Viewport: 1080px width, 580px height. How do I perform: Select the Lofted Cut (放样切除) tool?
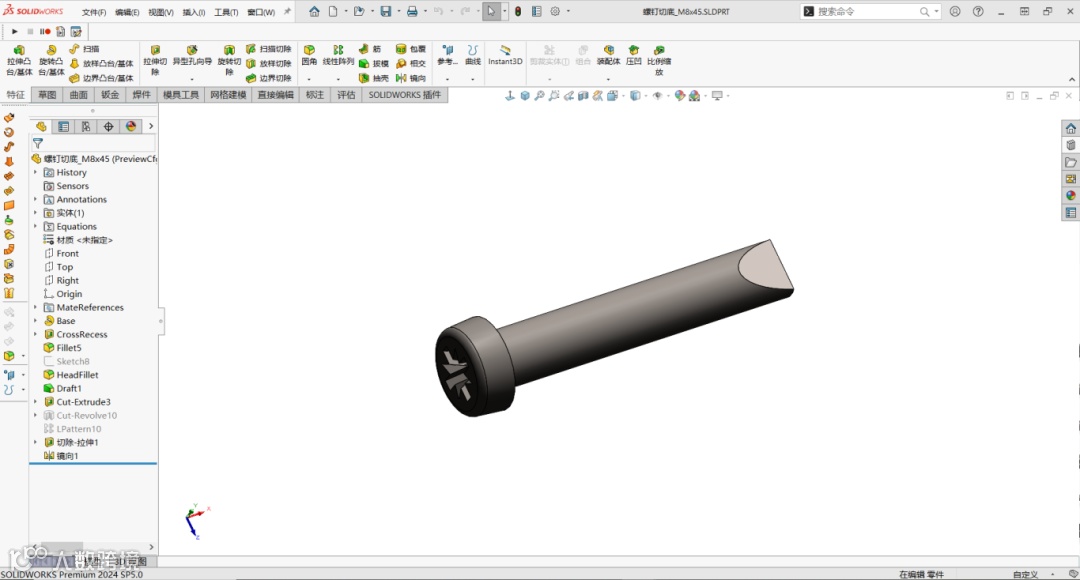point(269,63)
